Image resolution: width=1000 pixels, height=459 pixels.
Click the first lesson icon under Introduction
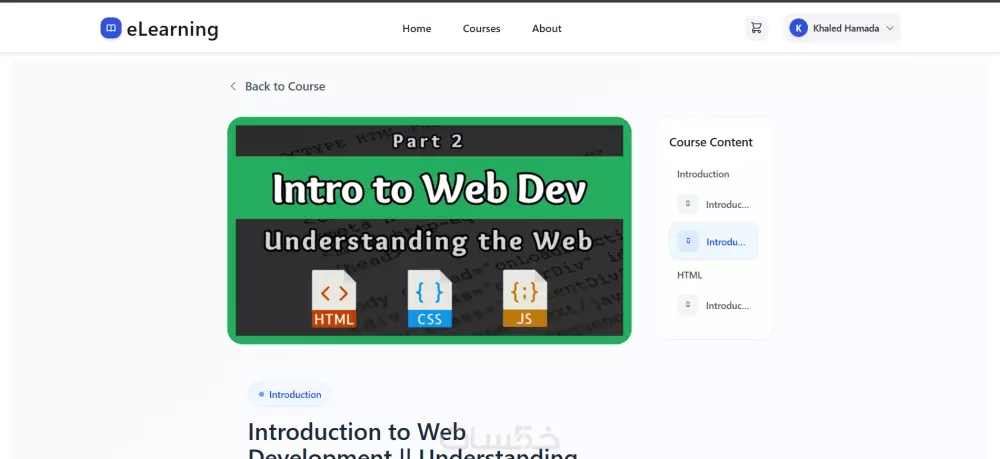688,205
